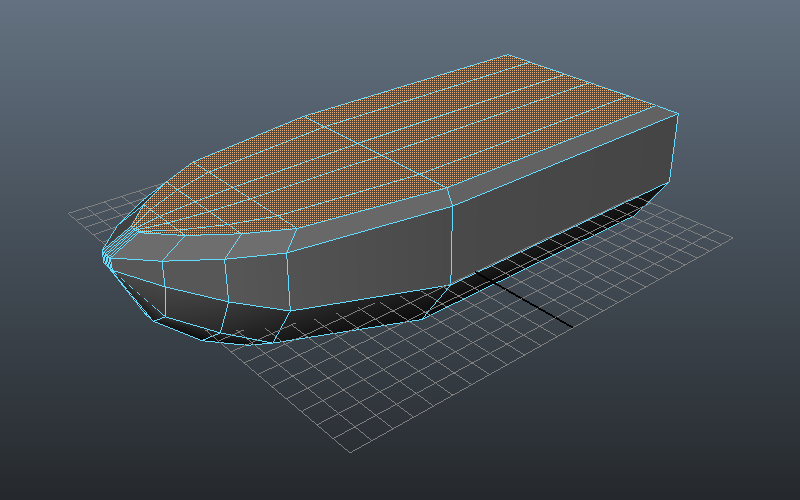Click the pointed bow tip of the hull
The image size is (800, 500).
click(x=104, y=254)
